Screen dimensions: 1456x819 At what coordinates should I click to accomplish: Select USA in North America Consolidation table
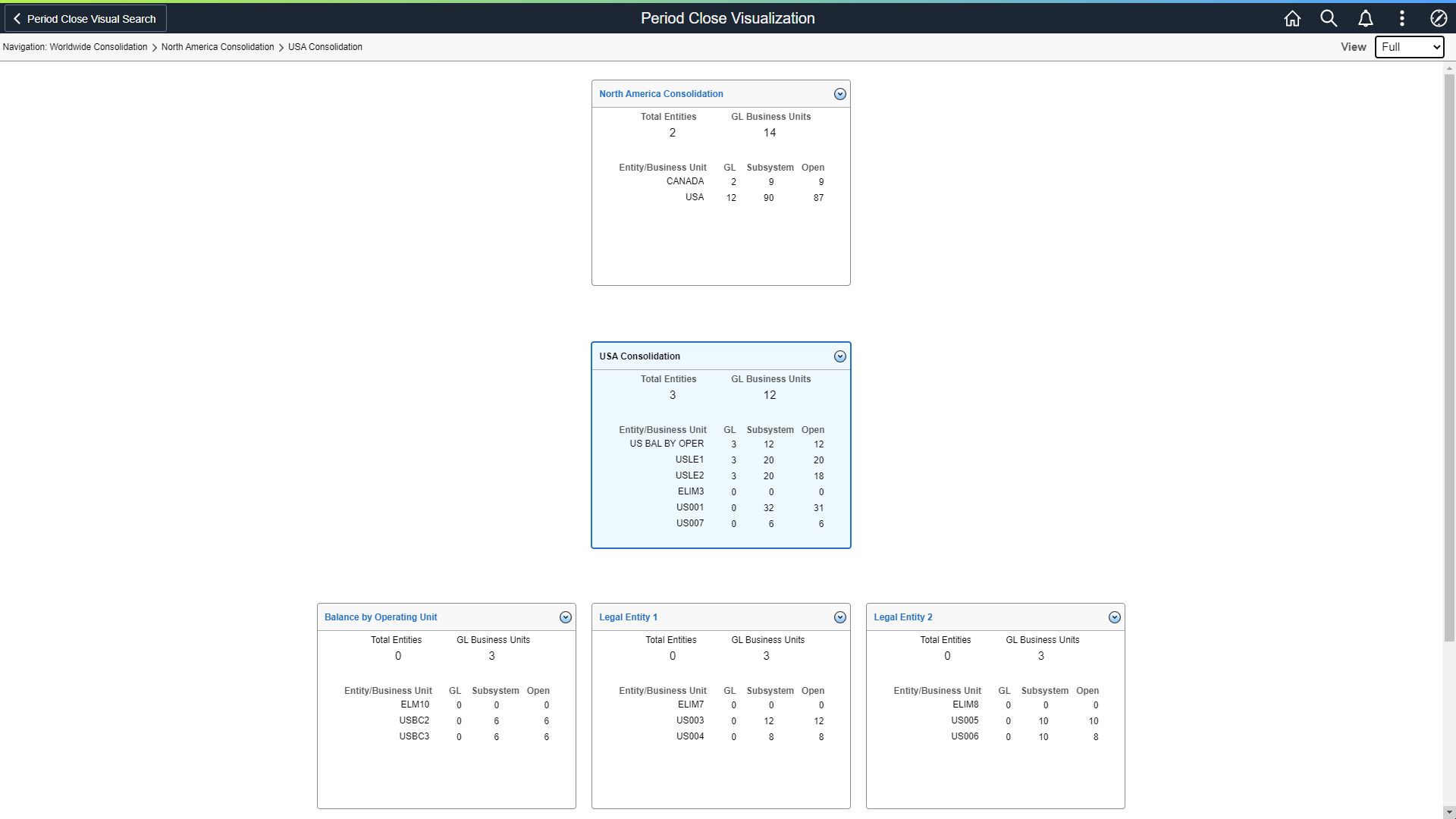(695, 197)
